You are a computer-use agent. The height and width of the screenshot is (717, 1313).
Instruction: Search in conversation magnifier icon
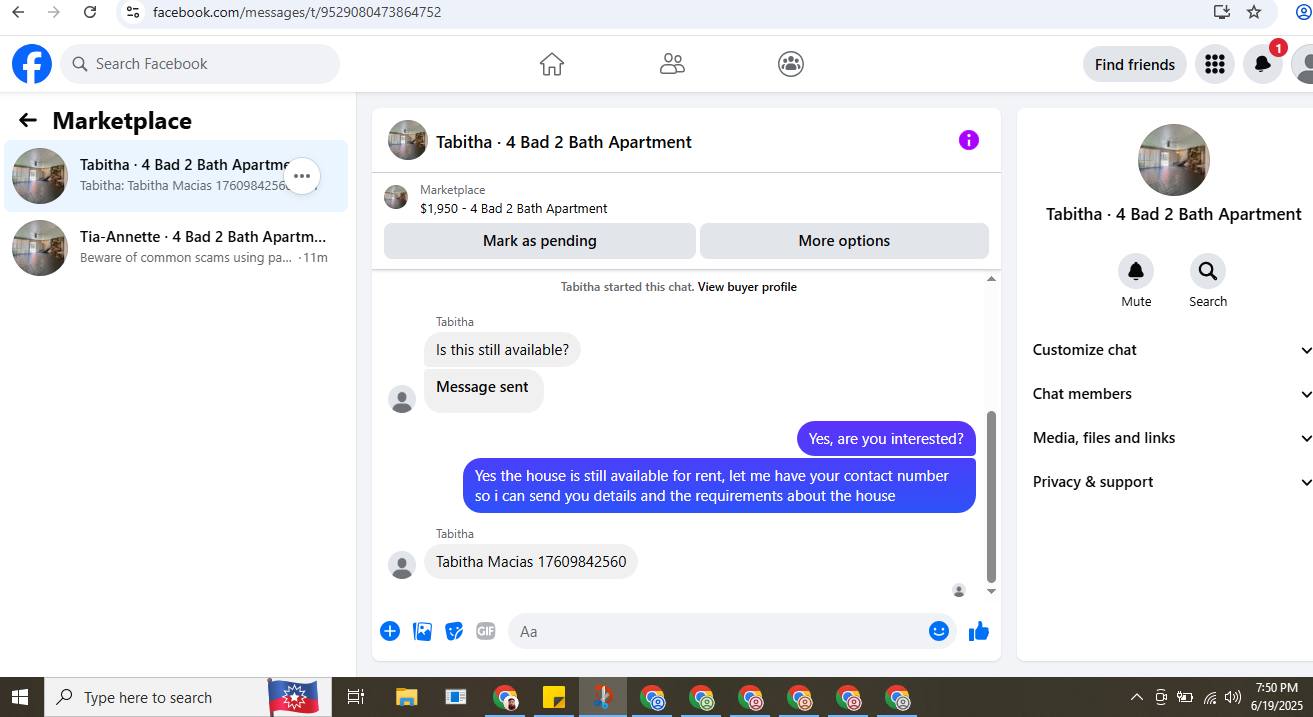(x=1208, y=271)
